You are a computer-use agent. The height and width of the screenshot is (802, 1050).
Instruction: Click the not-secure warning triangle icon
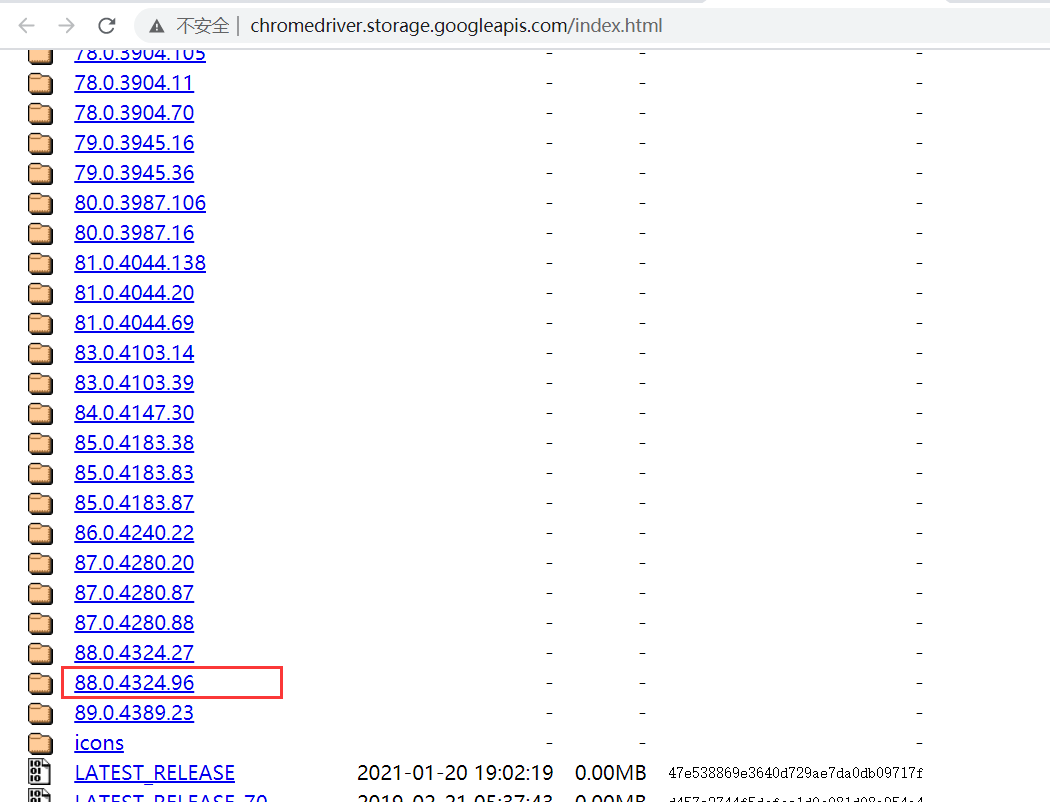click(157, 26)
